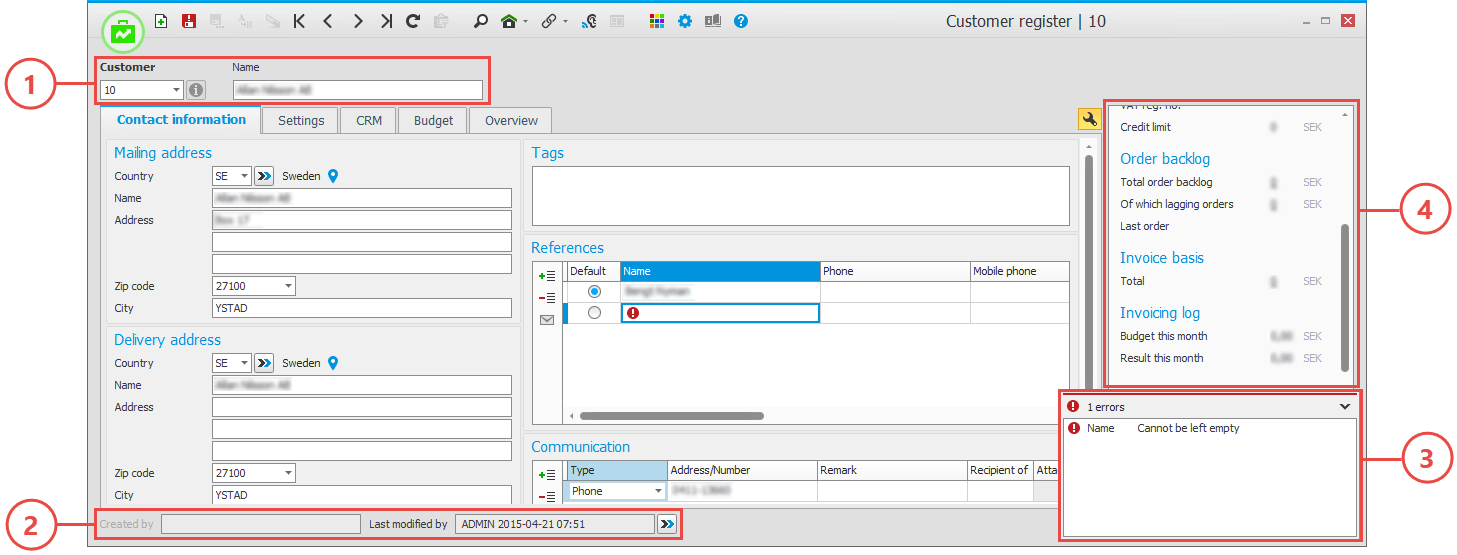Open Delivery address Country dropdown
This screenshot has height=555, width=1457.
245,363
